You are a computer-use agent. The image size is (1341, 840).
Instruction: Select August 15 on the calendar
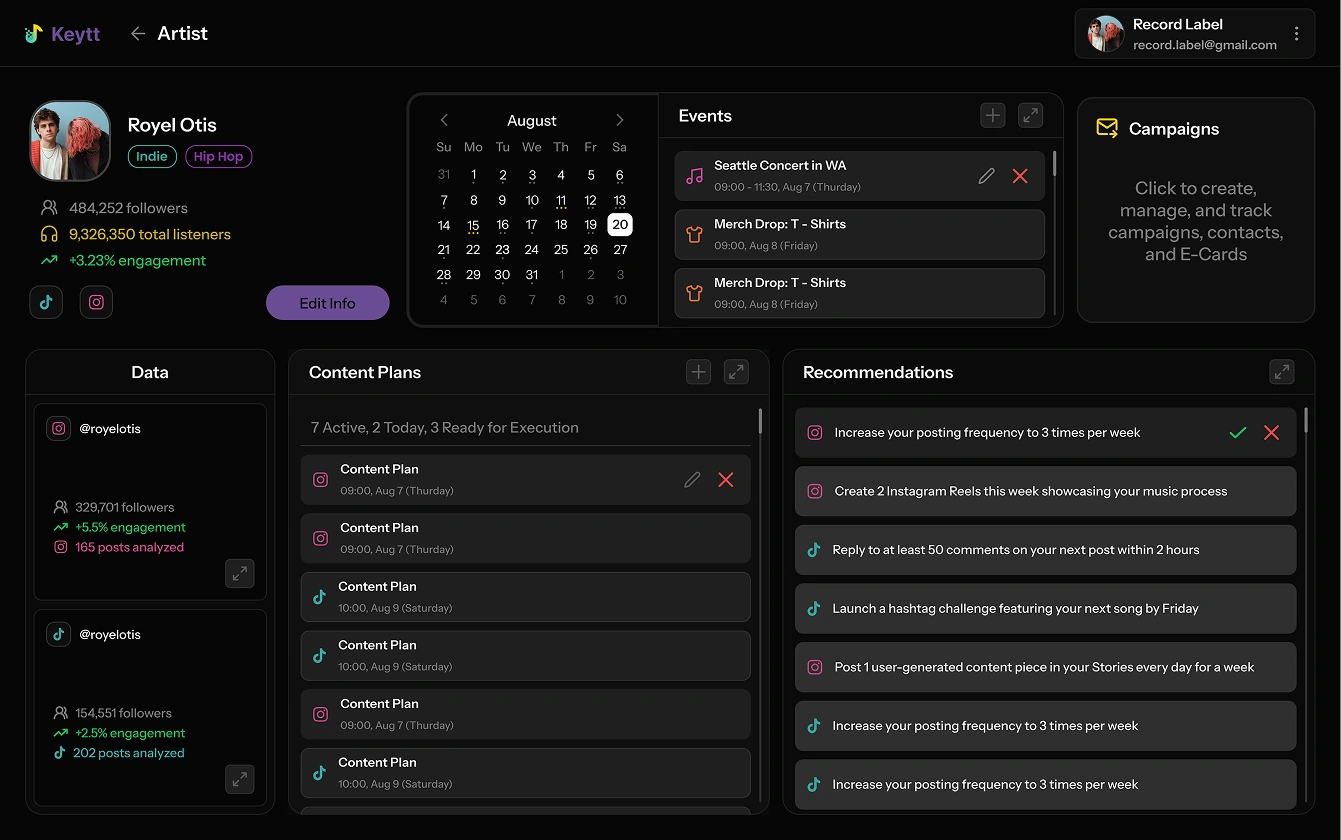point(473,225)
